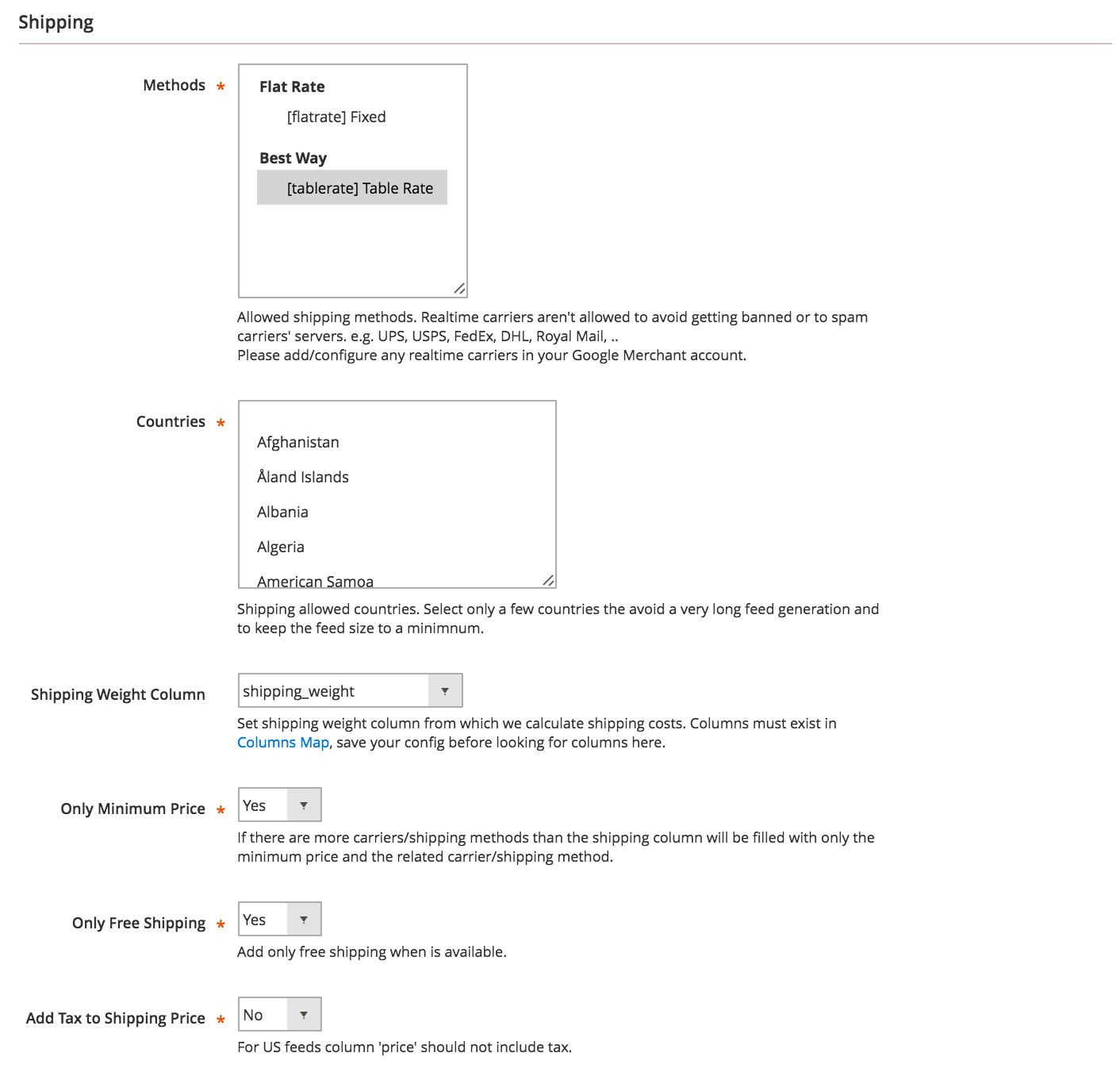Select the [flatrate] Fixed shipping method
The width and height of the screenshot is (1120, 1068).
click(x=352, y=117)
